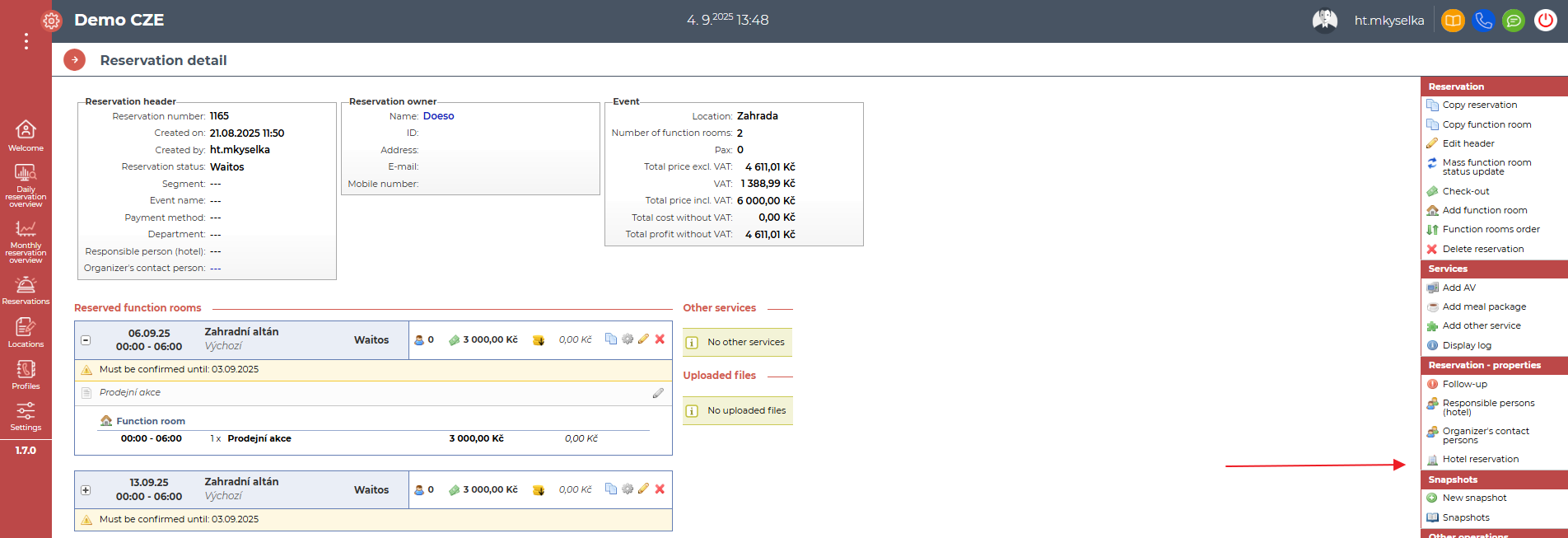Open Function rooms order
This screenshot has width=1568, height=538.
click(1491, 229)
